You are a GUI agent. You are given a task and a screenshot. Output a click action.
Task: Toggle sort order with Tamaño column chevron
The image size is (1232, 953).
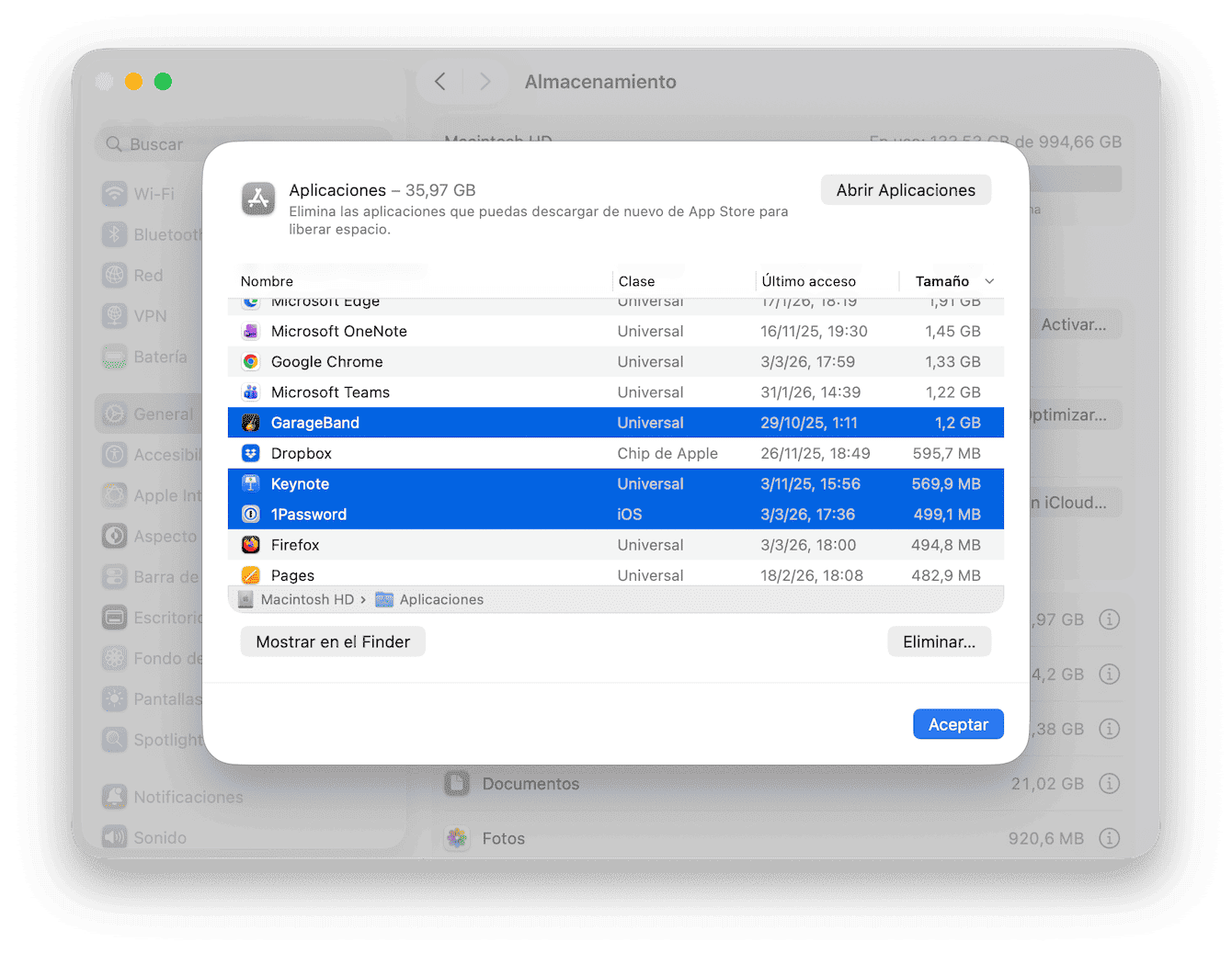(x=989, y=281)
